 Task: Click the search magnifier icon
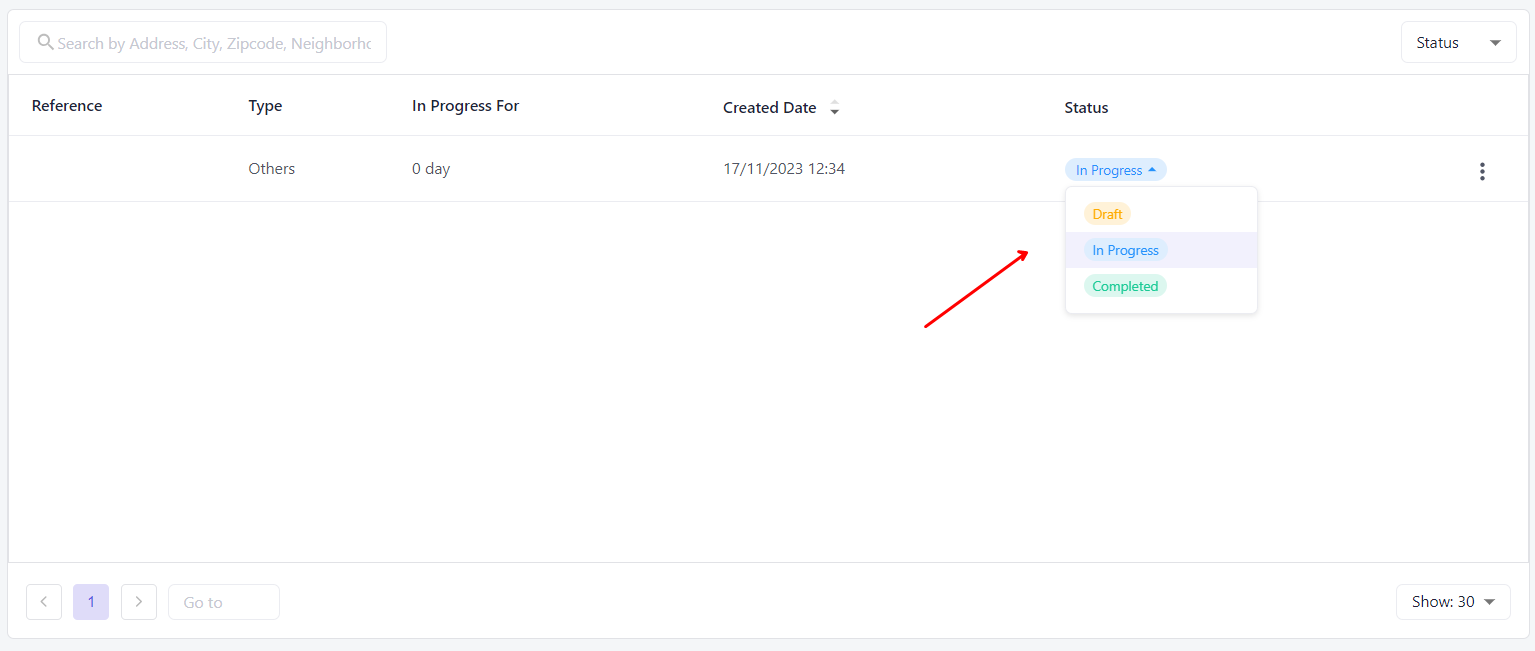(x=45, y=42)
